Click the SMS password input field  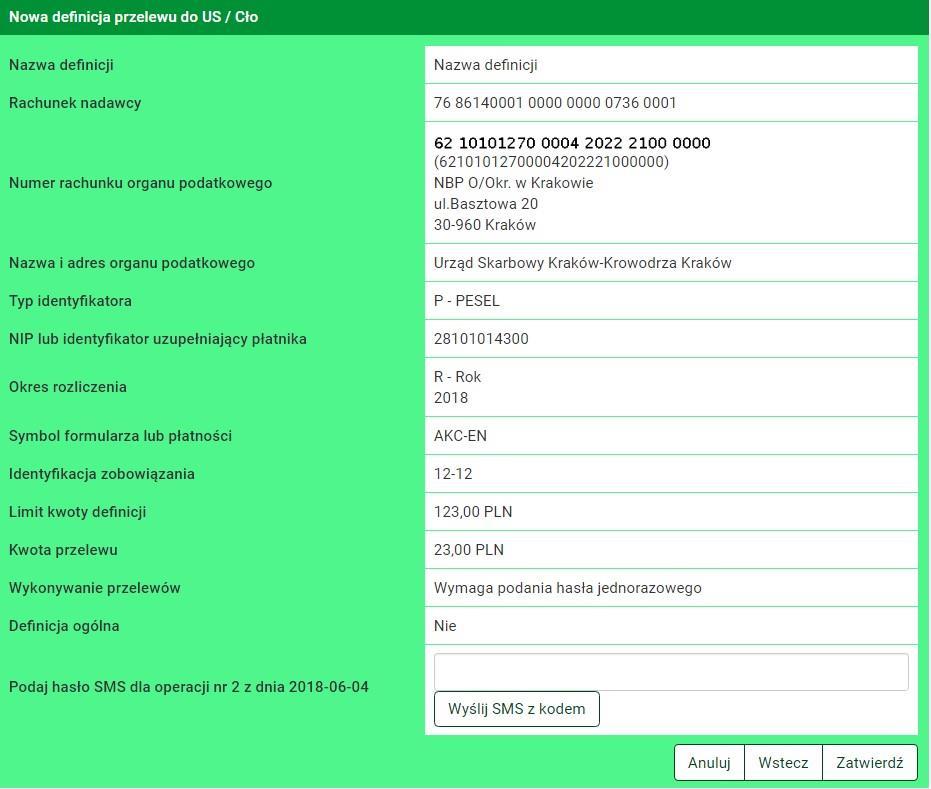tap(671, 672)
